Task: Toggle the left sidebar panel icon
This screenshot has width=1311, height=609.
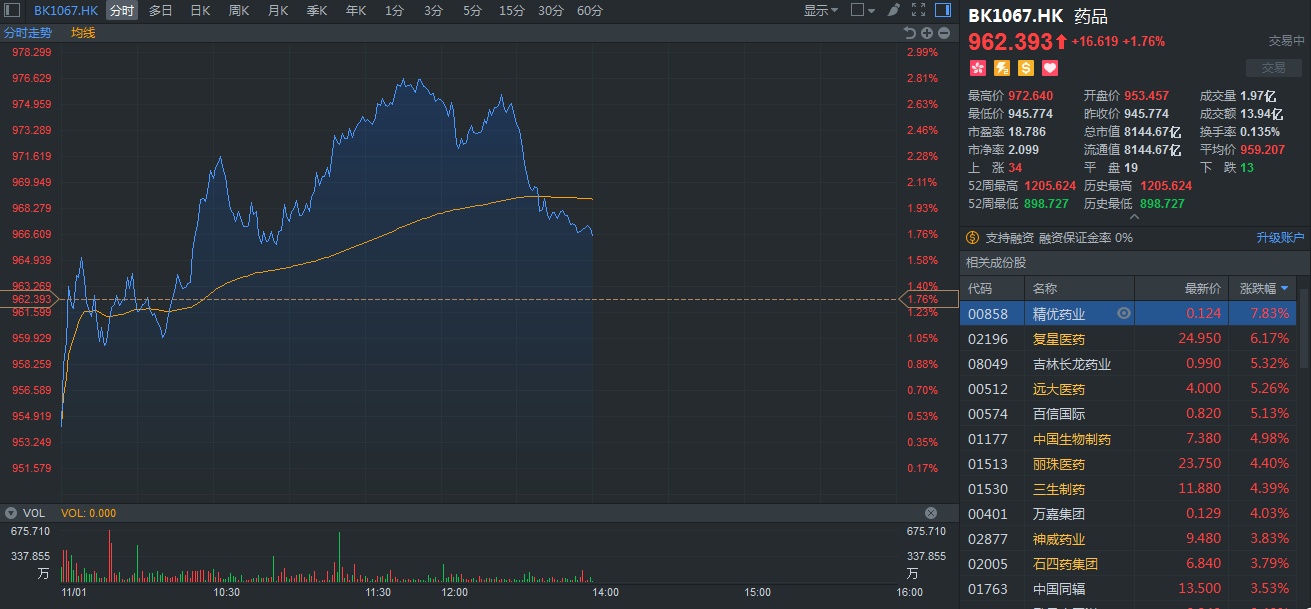Action: (x=11, y=10)
